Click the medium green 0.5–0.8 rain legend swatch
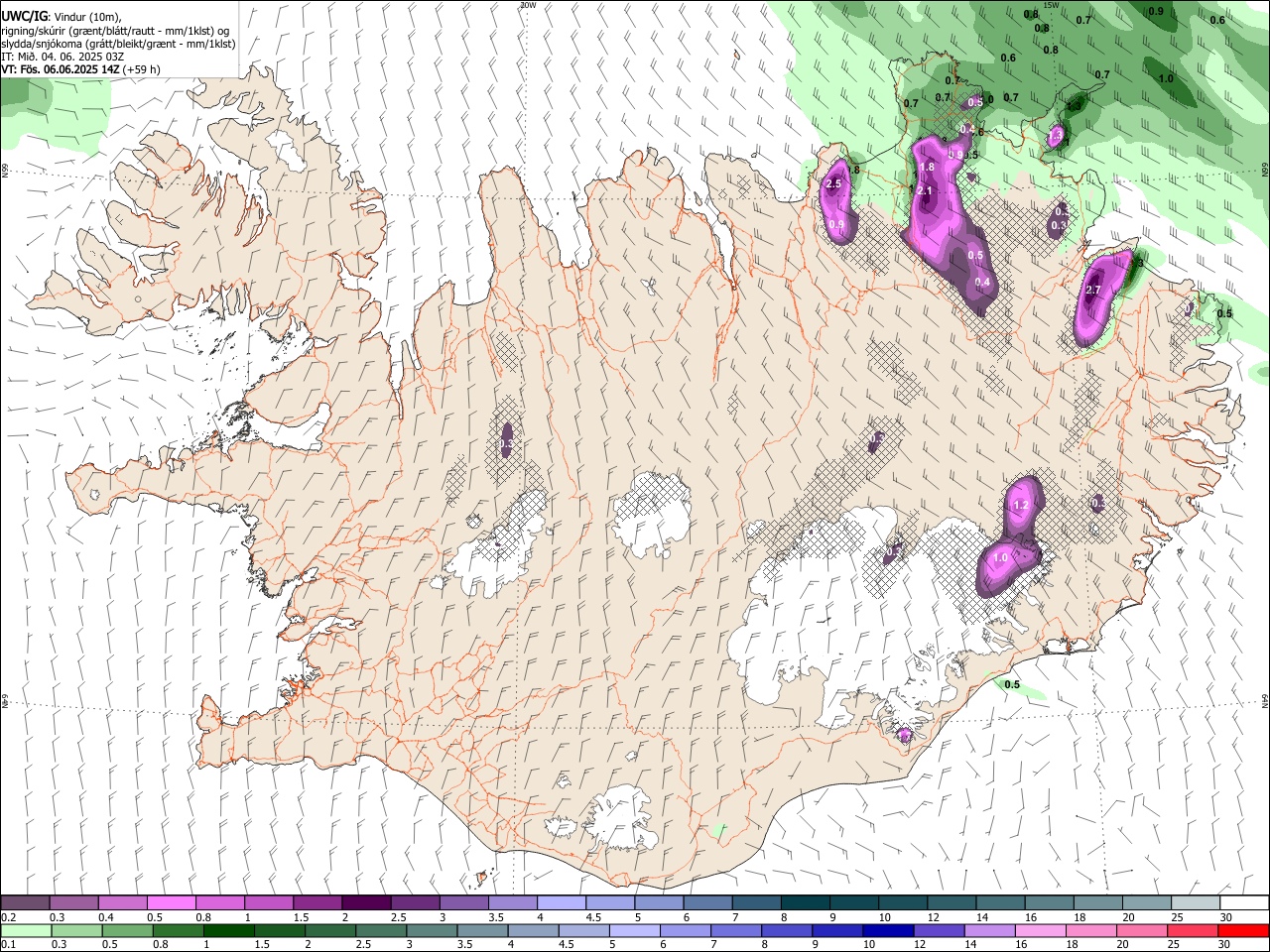Screen dimensions: 1270x952 coord(127,930)
